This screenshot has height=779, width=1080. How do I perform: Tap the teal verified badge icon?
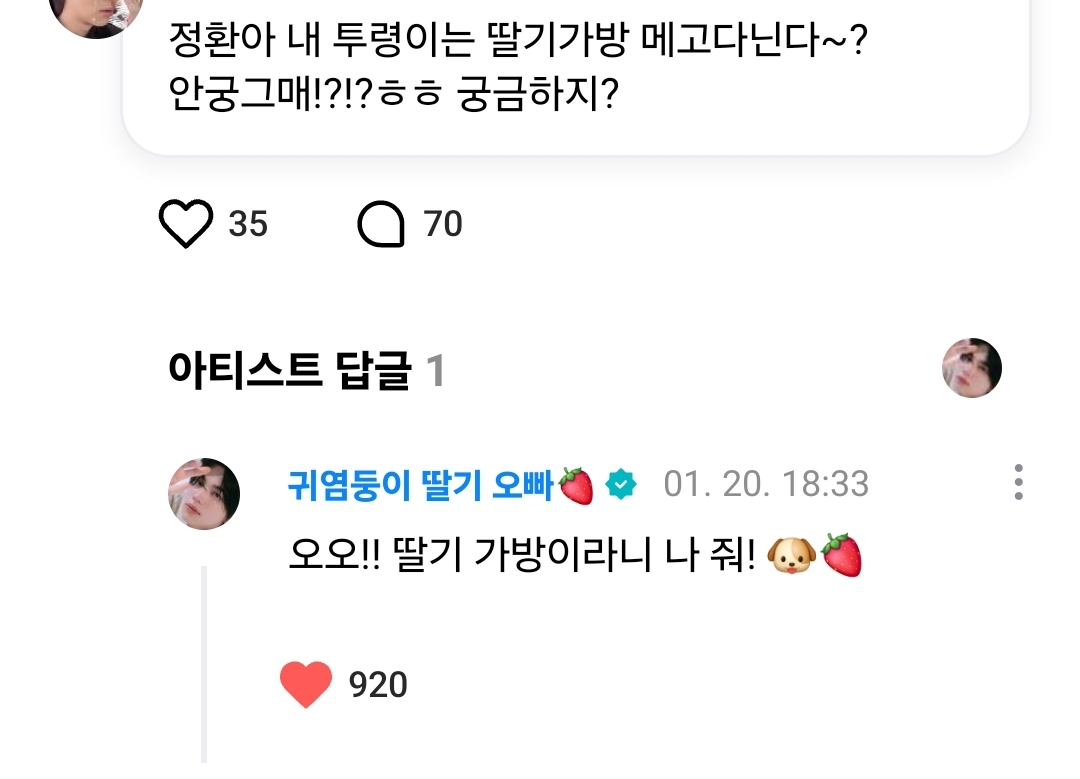tap(622, 486)
